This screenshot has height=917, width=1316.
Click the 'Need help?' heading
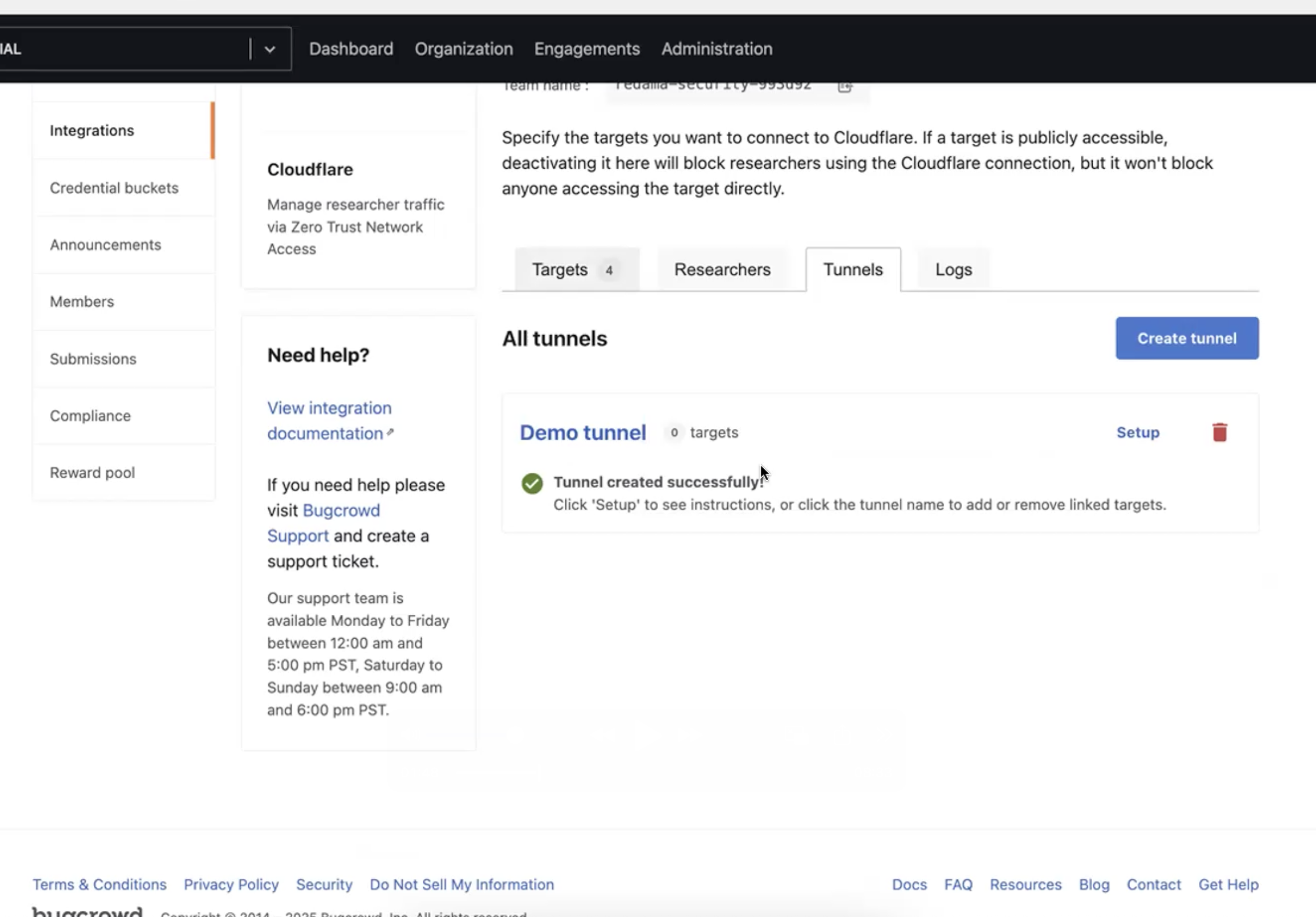pyautogui.click(x=318, y=355)
